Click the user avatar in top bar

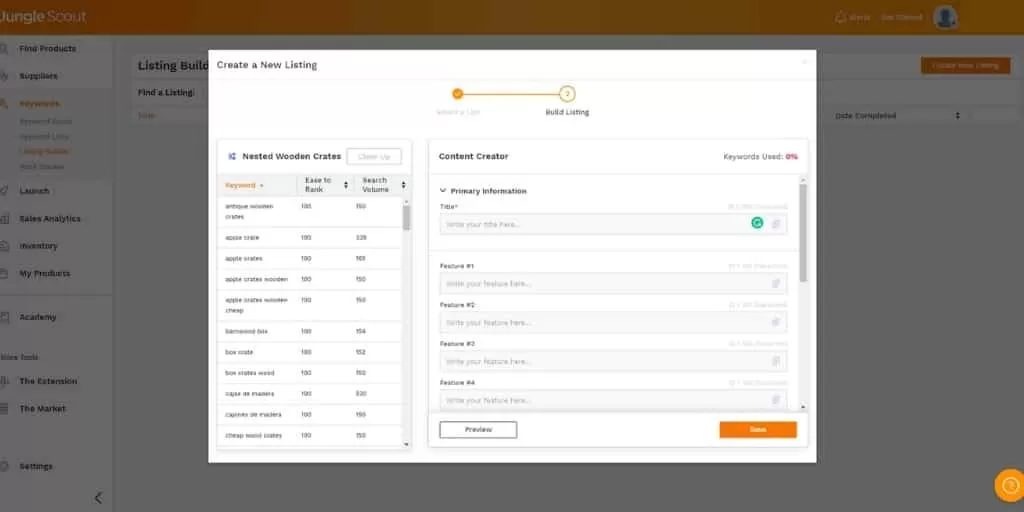click(x=945, y=17)
